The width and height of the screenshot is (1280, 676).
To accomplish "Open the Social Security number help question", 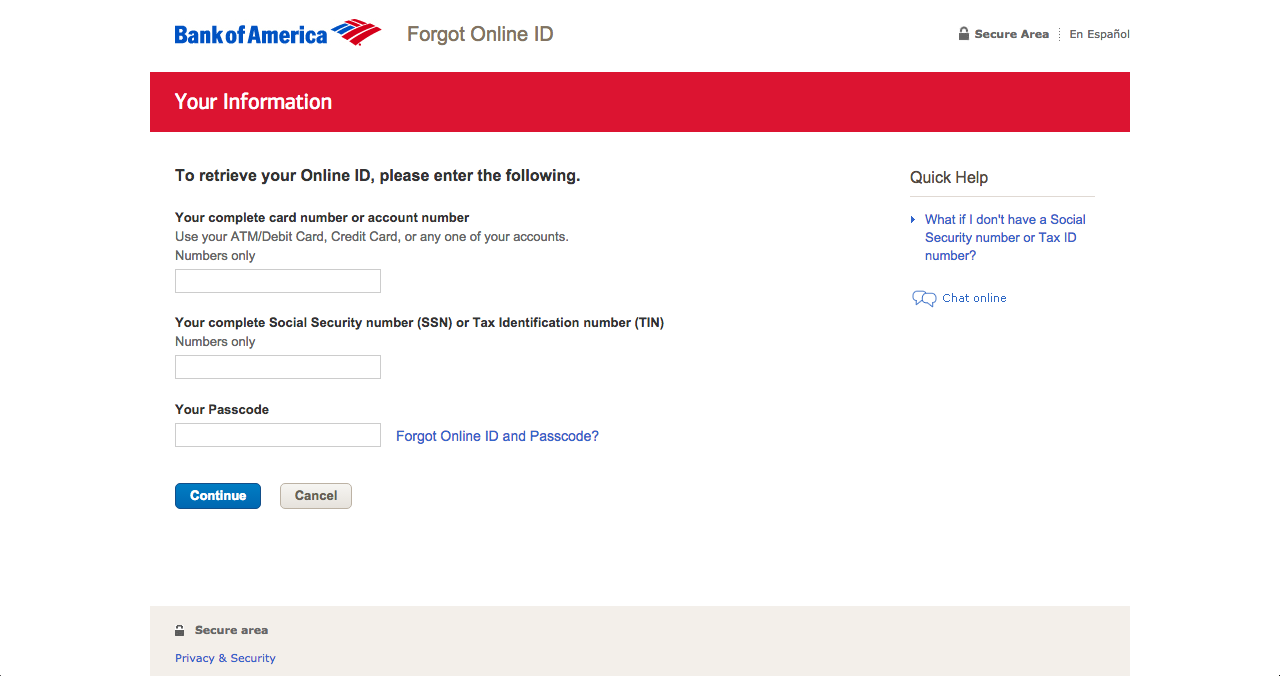I will point(1002,237).
